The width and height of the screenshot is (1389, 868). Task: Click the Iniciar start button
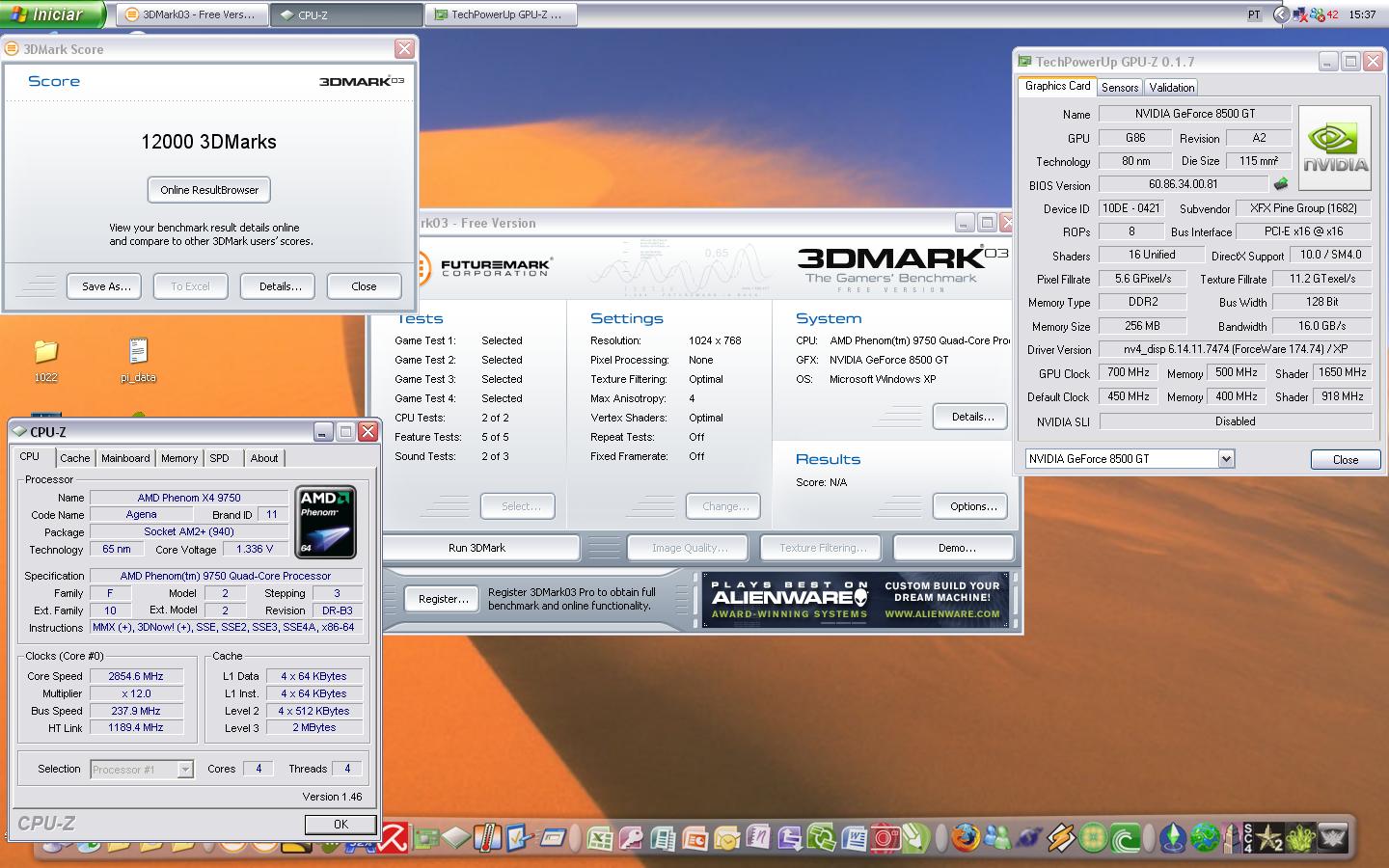click(54, 14)
